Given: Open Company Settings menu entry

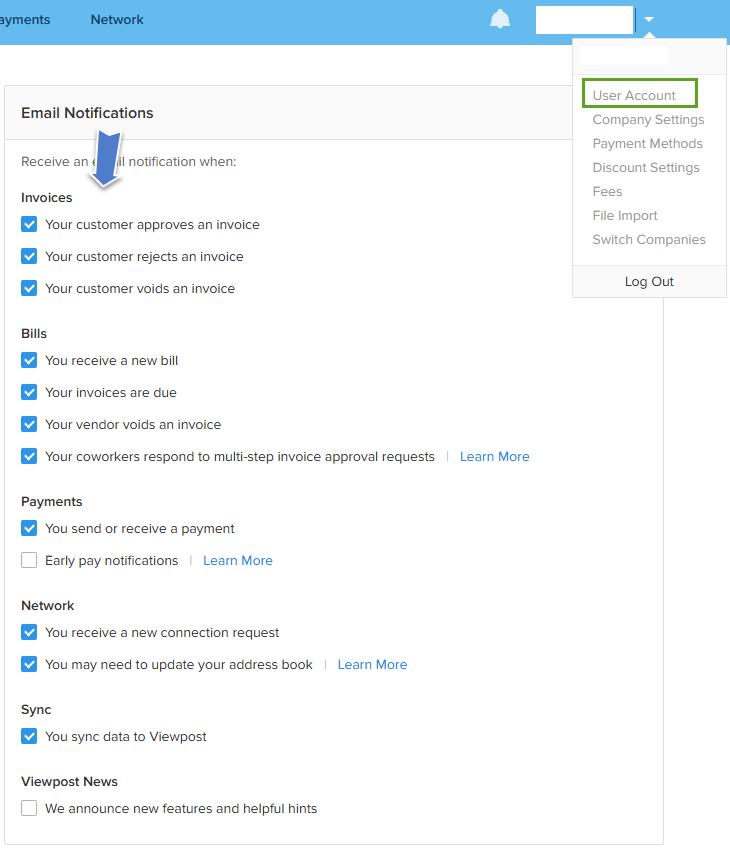Looking at the screenshot, I should (648, 119).
